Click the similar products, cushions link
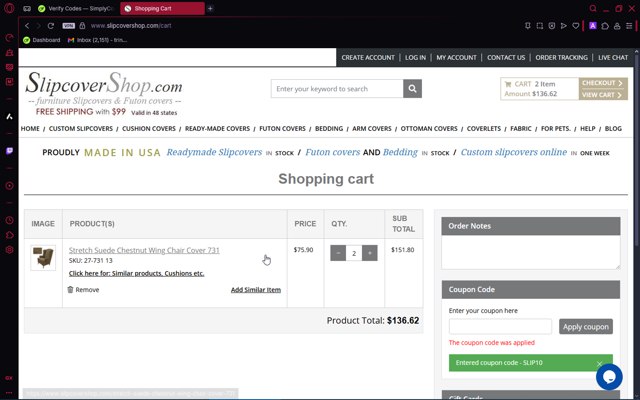This screenshot has height=400, width=640. click(x=136, y=273)
